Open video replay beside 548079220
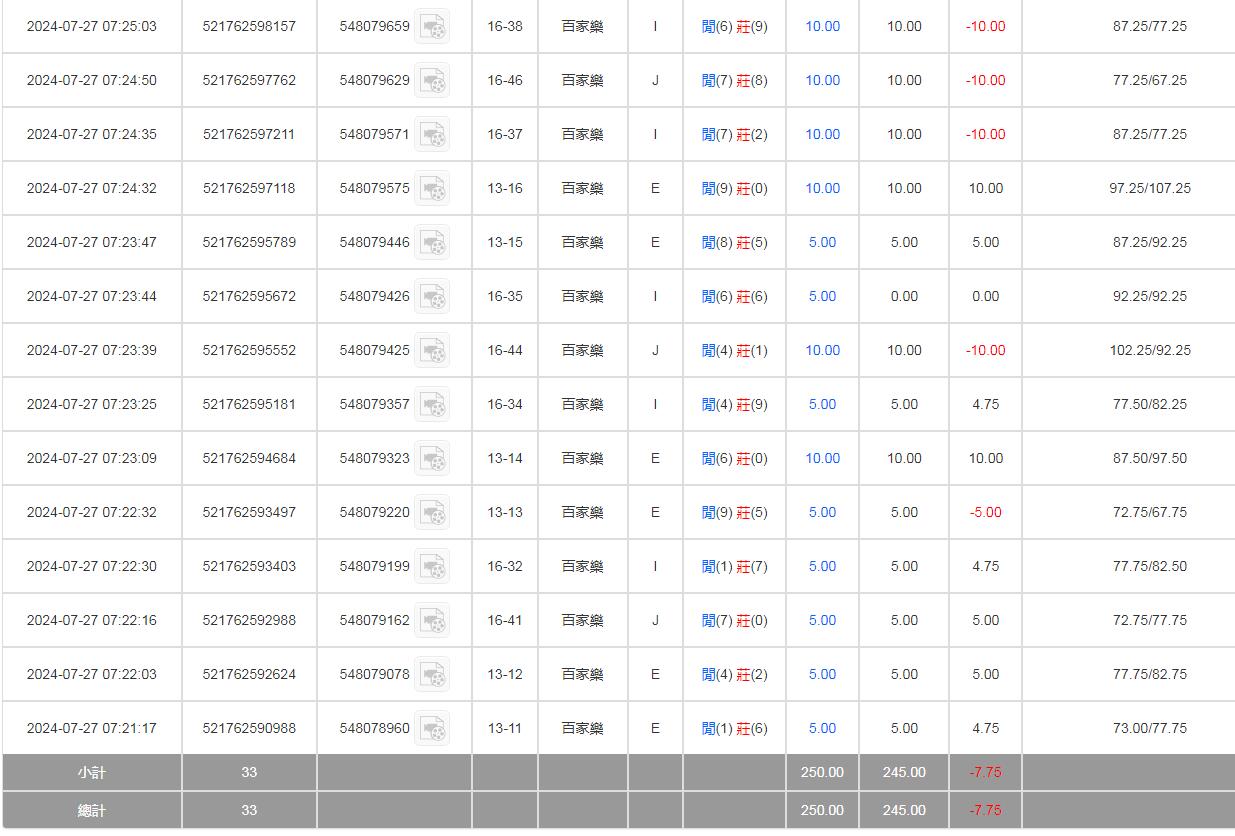 pos(432,513)
